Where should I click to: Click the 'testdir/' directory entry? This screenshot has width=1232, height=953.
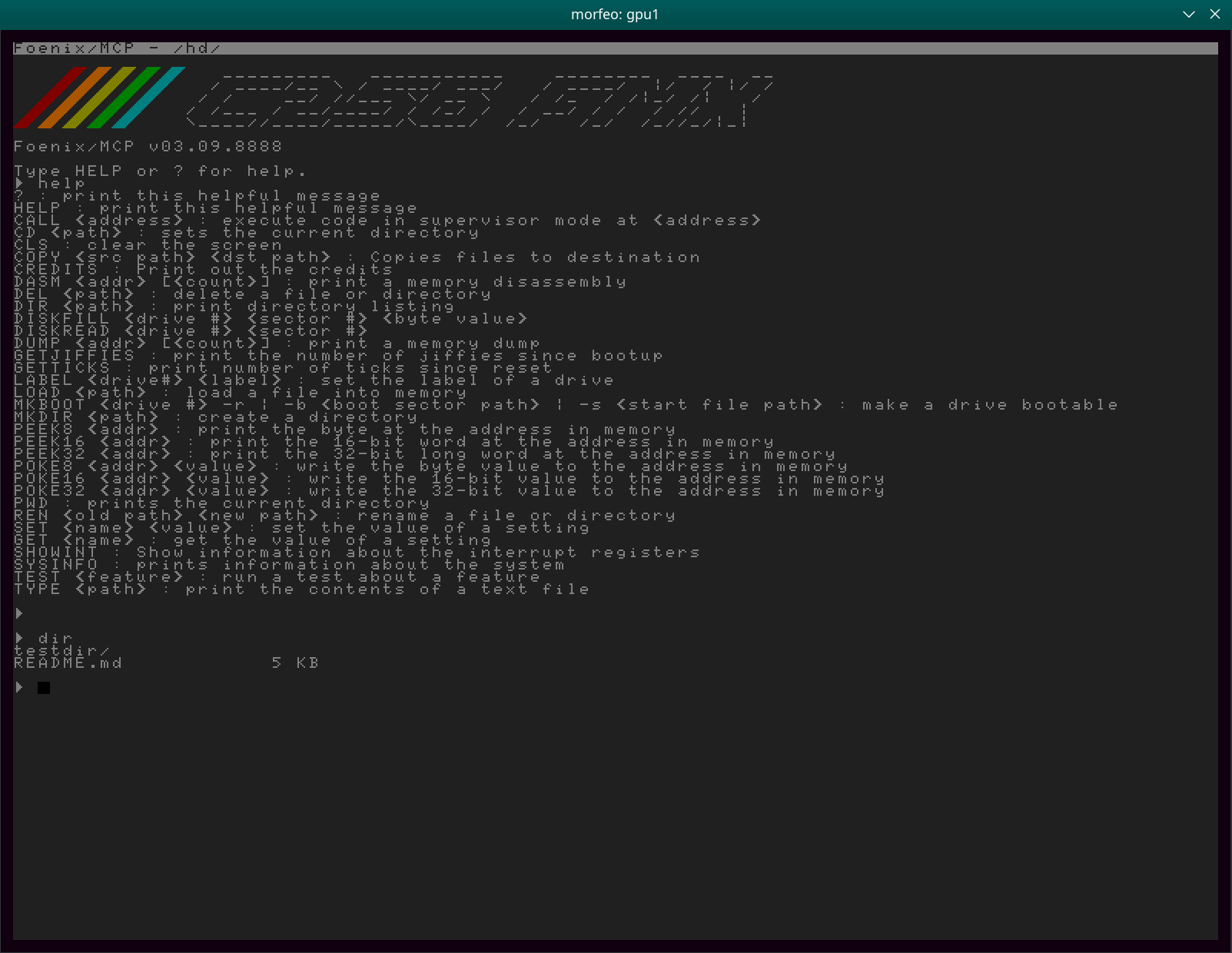click(62, 650)
